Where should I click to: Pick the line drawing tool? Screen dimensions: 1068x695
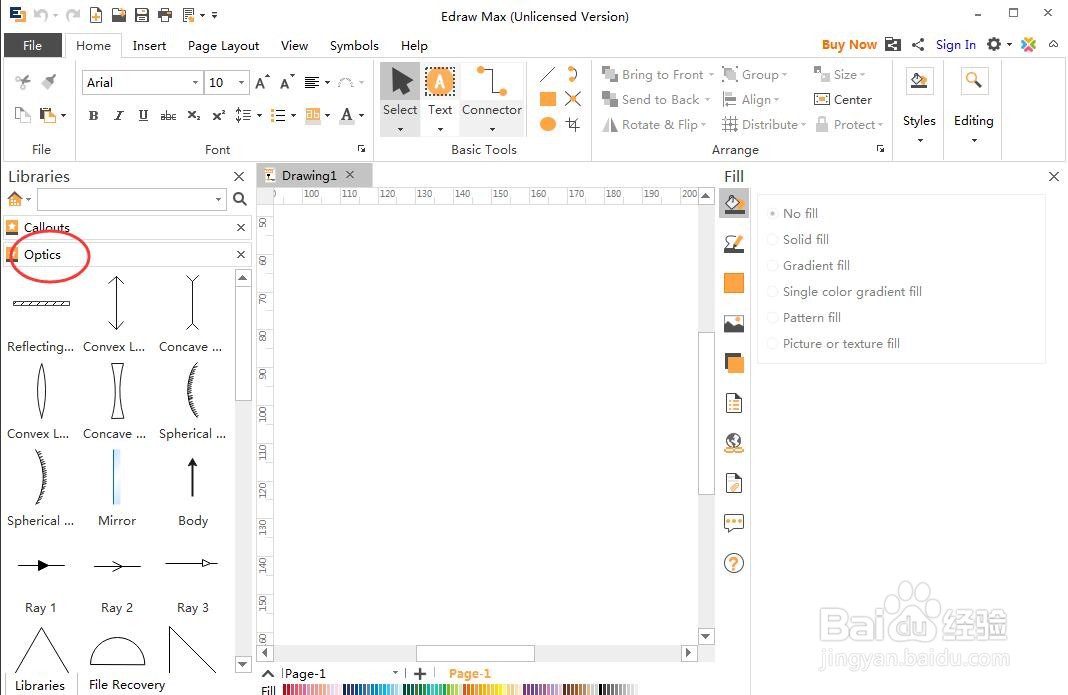[x=548, y=74]
